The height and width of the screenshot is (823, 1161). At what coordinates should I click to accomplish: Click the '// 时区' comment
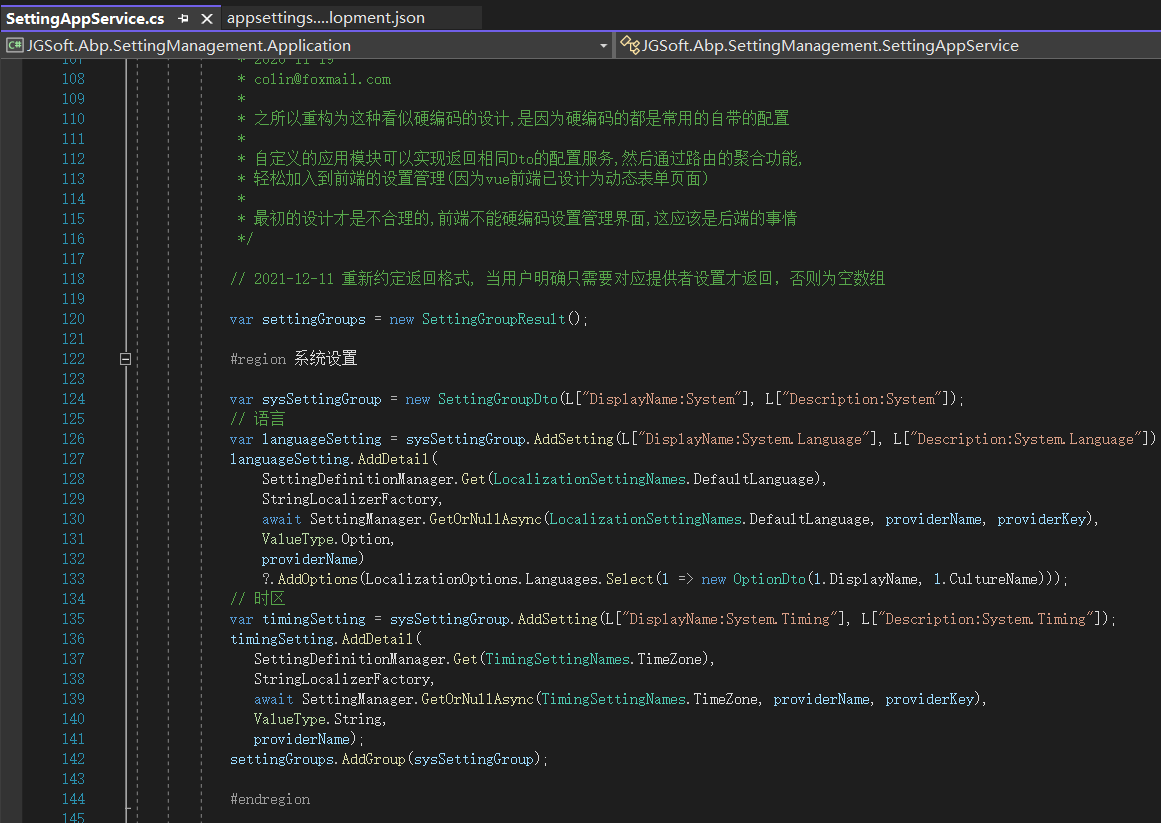coord(258,599)
